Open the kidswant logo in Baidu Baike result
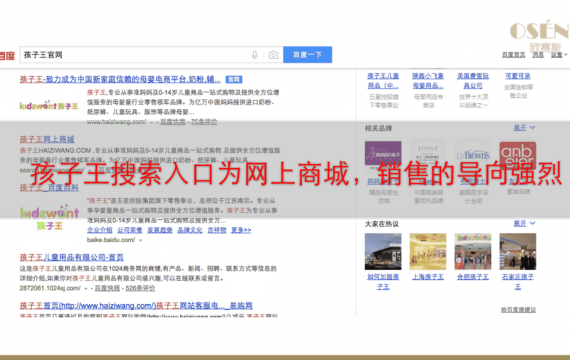 coord(49,217)
